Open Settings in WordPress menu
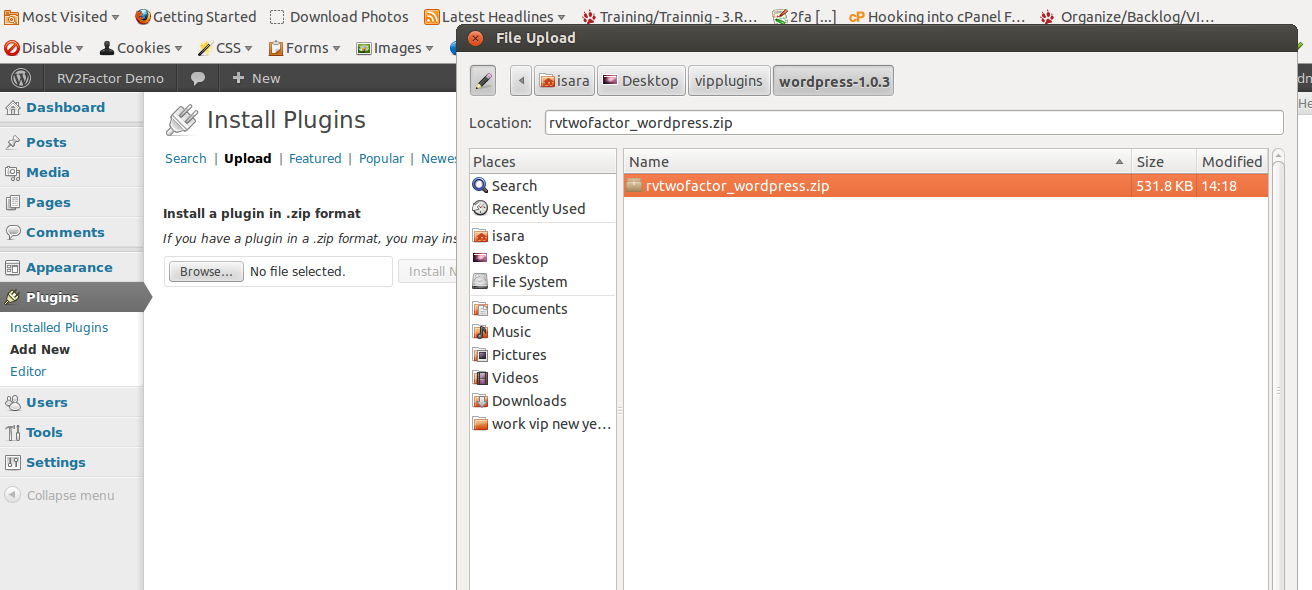Screen dimensions: 1312x590 (71, 462)
